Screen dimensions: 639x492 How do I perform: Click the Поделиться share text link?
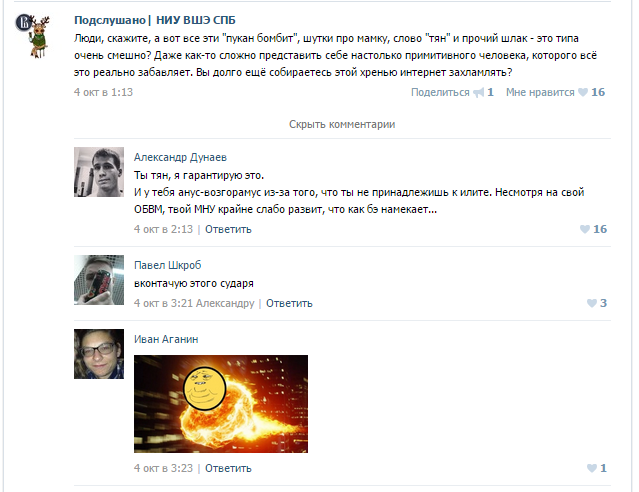pyautogui.click(x=440, y=93)
